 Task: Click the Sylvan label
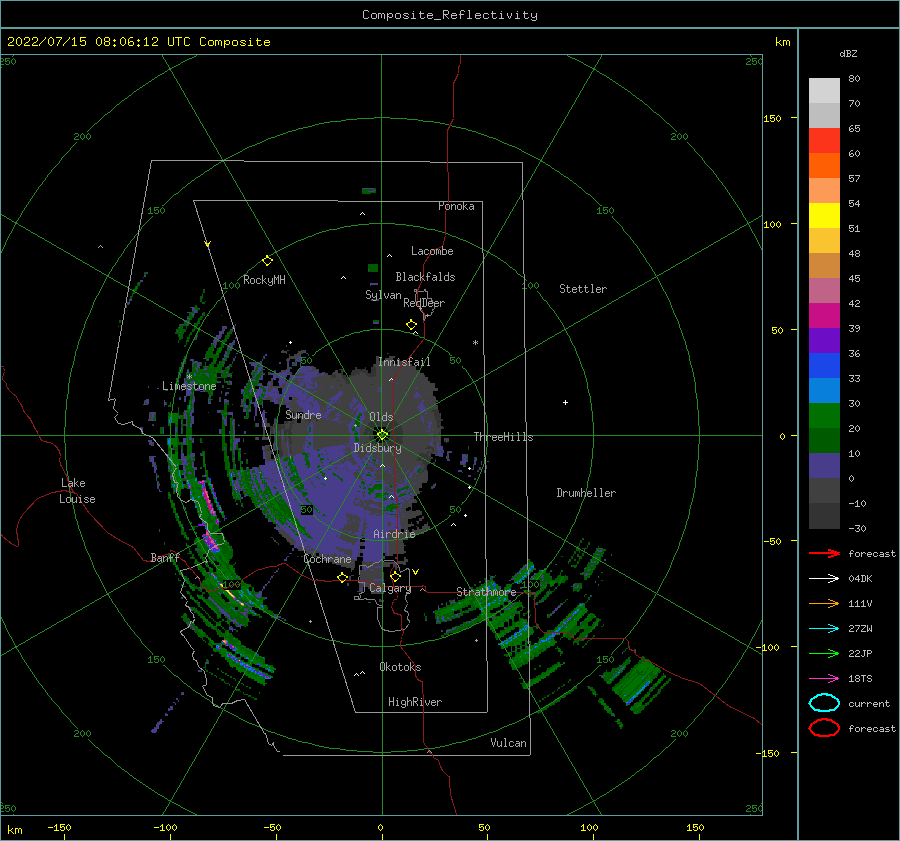pos(383,295)
